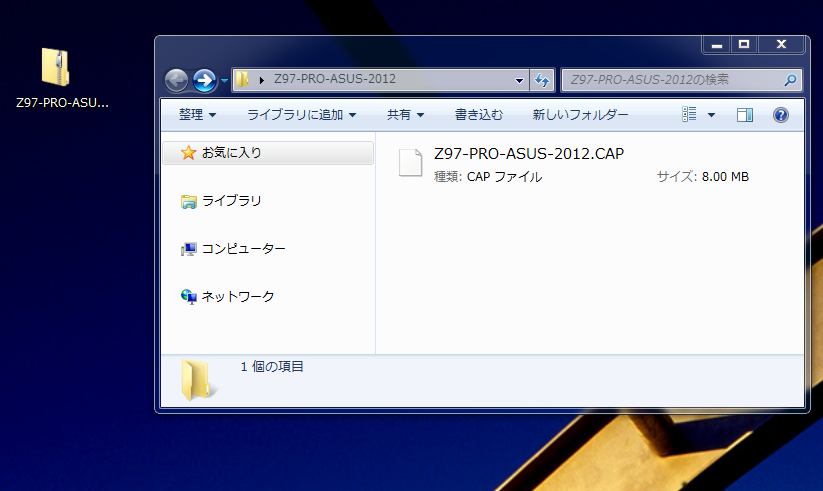Change the view with the view icon
823x491 pixels.
tap(689, 114)
